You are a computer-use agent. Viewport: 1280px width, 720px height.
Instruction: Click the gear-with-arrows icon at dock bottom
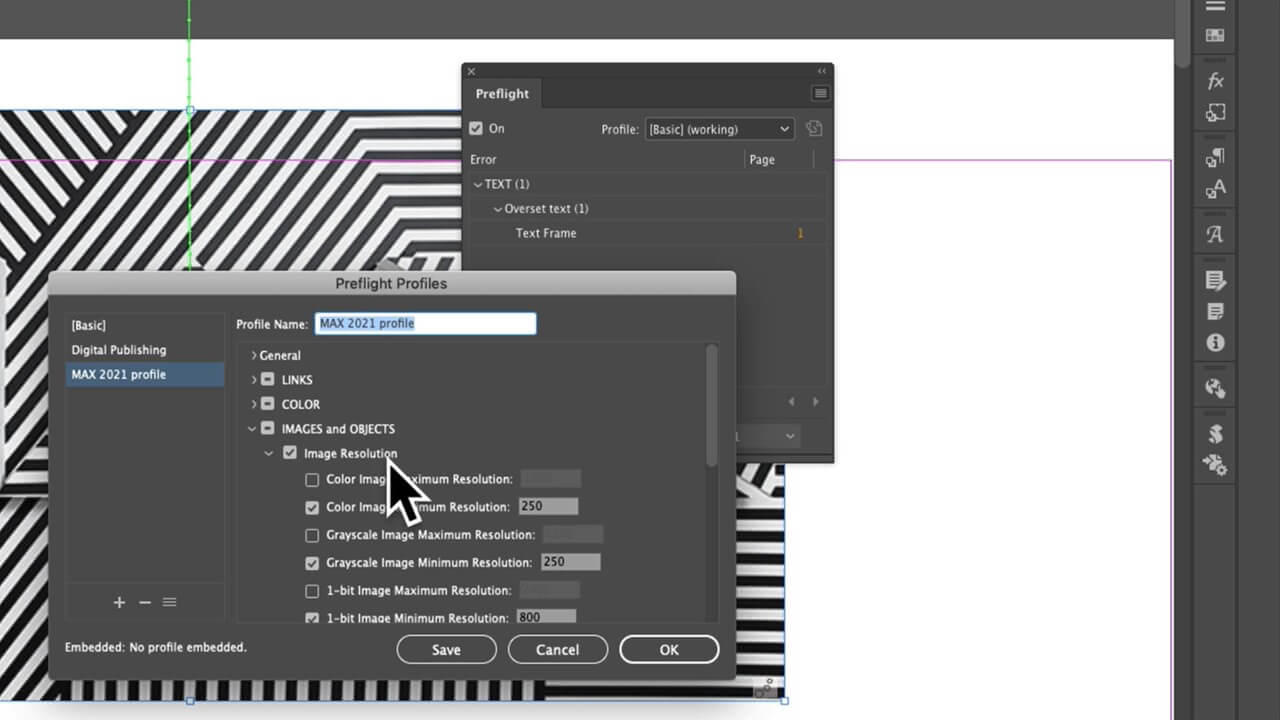coord(1215,464)
